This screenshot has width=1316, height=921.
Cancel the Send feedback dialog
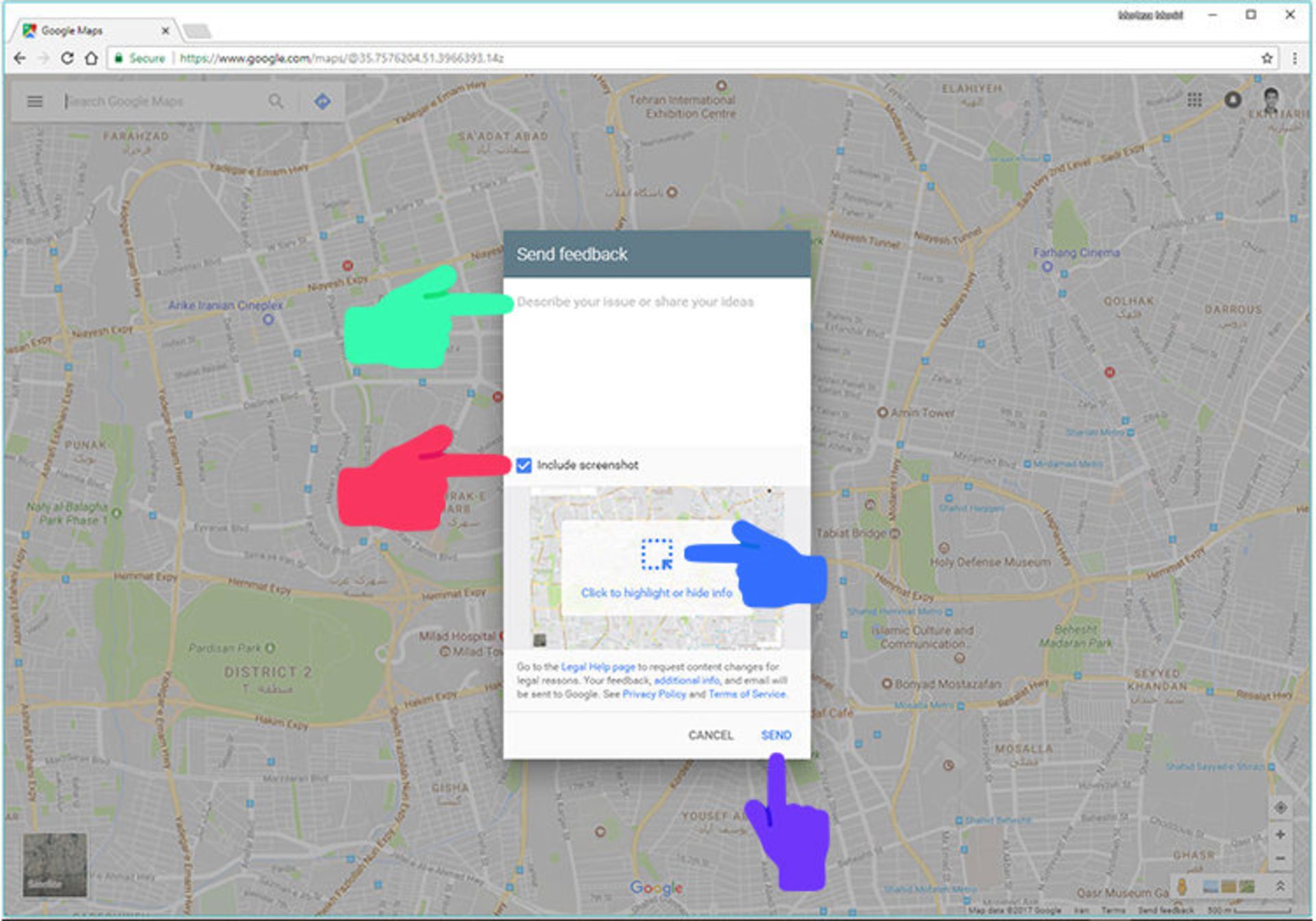(x=710, y=735)
